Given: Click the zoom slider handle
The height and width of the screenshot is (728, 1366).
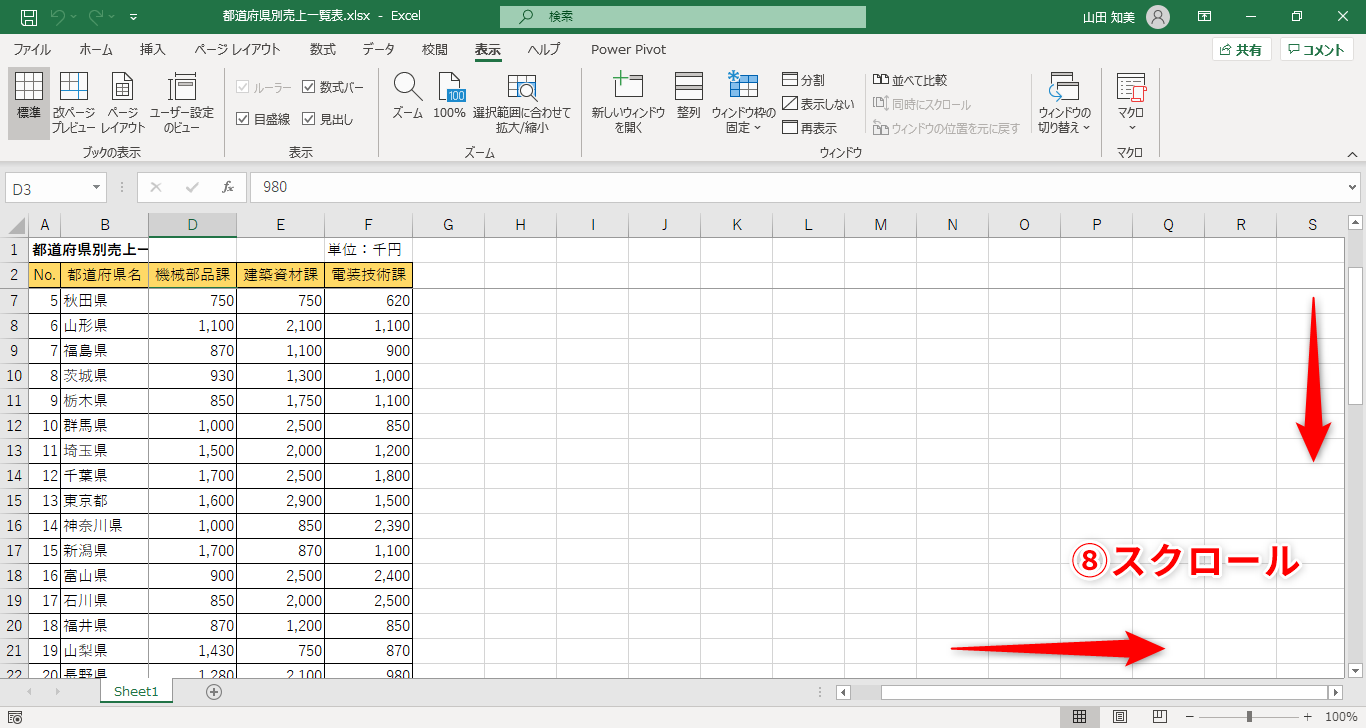Looking at the screenshot, I should pyautogui.click(x=1249, y=717).
